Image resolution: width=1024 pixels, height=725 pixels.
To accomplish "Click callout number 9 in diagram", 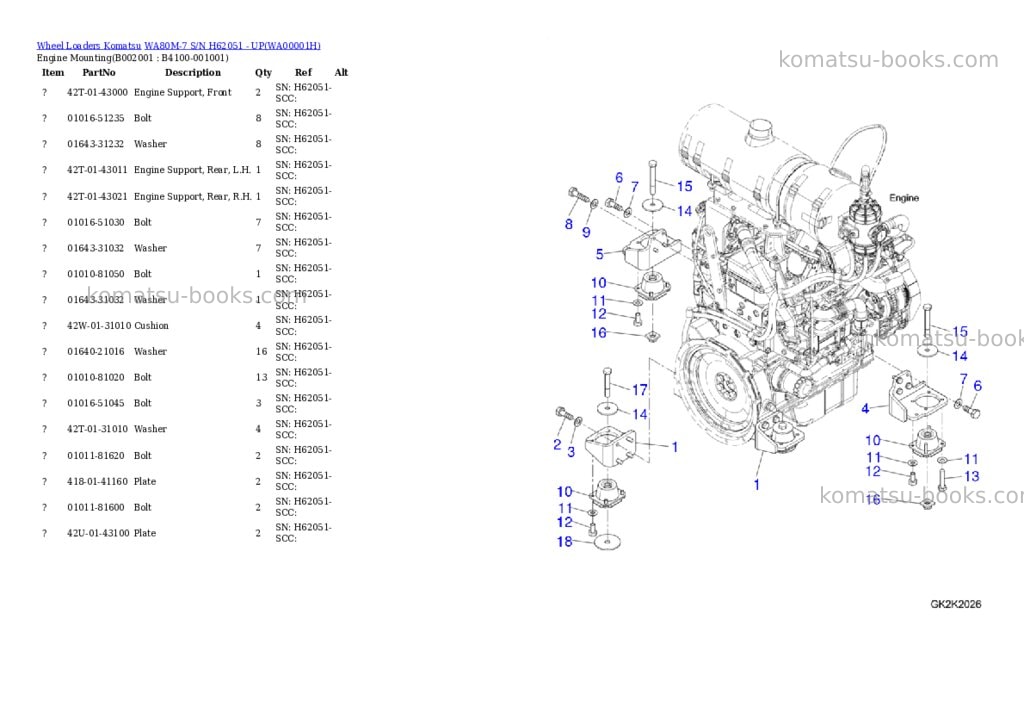I will click(586, 233).
